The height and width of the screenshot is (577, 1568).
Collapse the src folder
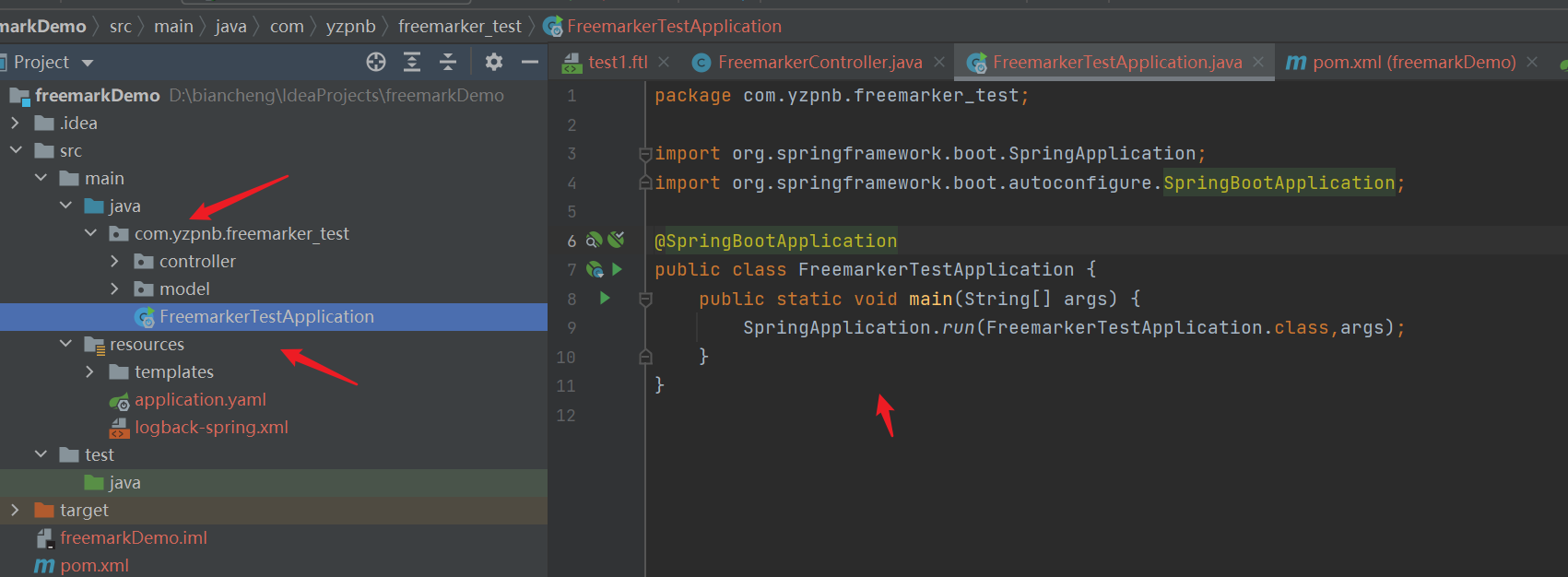click(15, 150)
